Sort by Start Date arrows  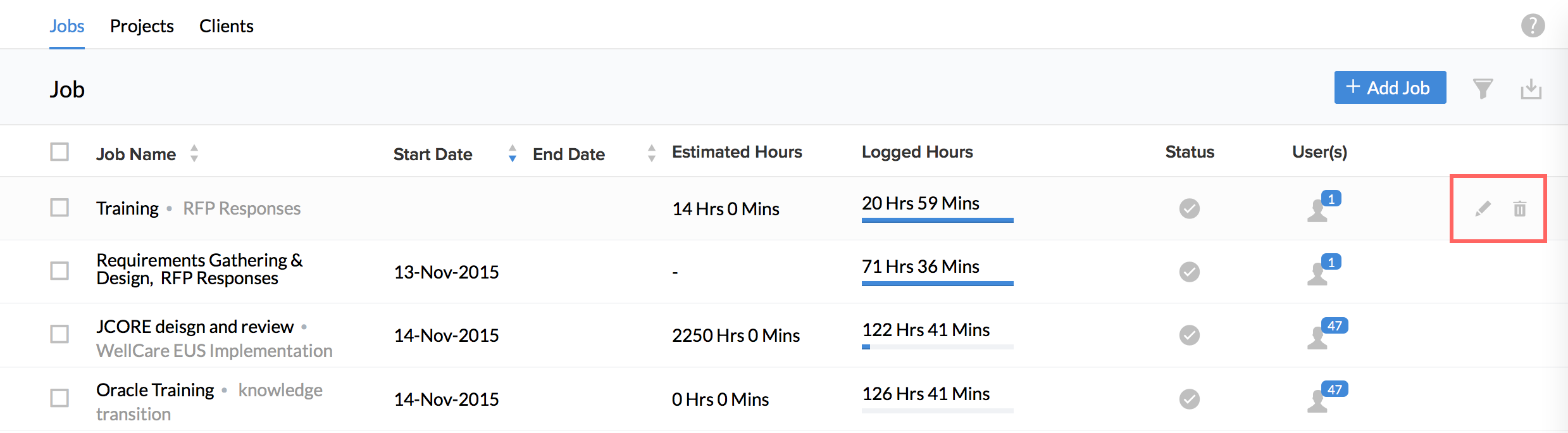pyautogui.click(x=512, y=153)
